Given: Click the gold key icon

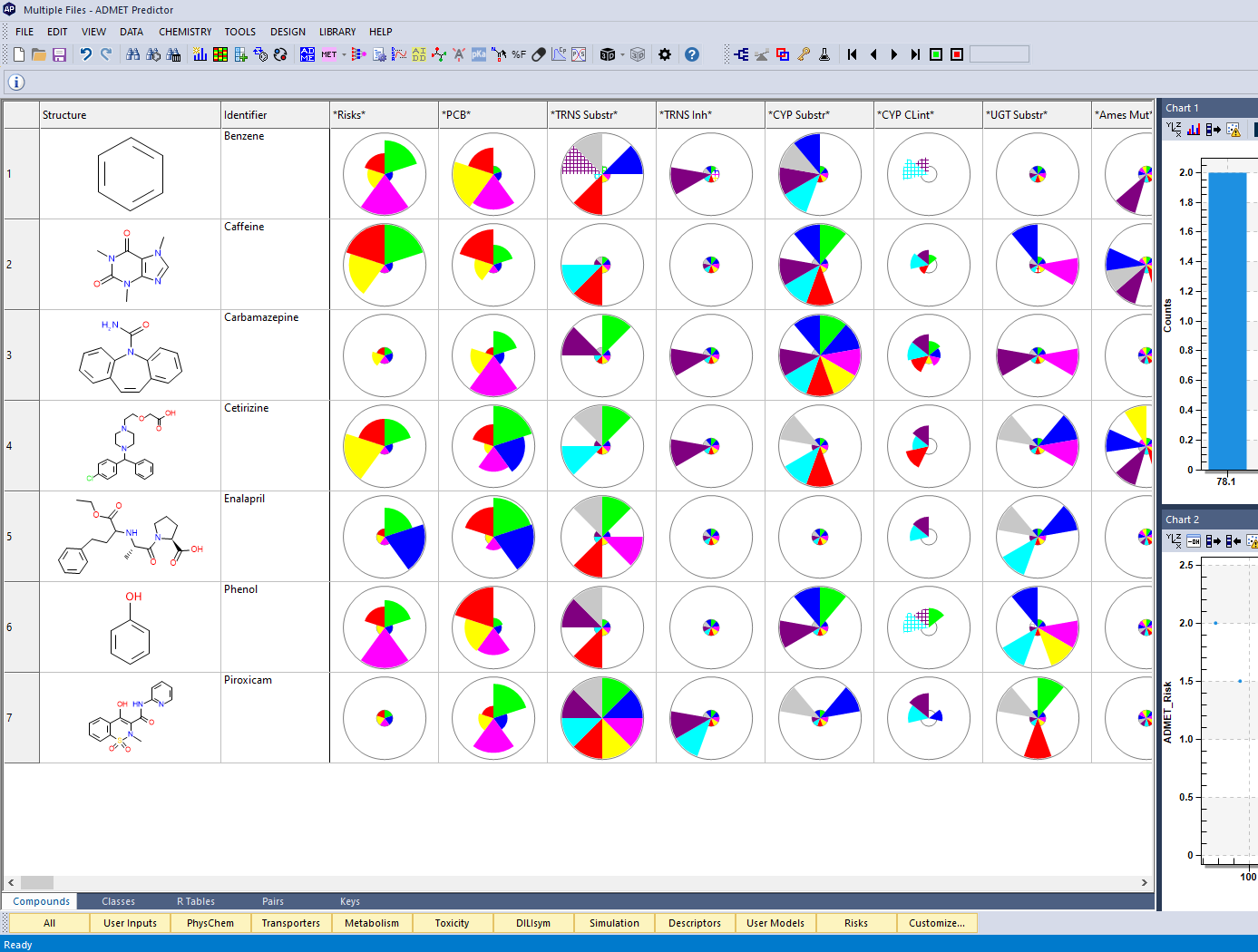Looking at the screenshot, I should click(804, 54).
